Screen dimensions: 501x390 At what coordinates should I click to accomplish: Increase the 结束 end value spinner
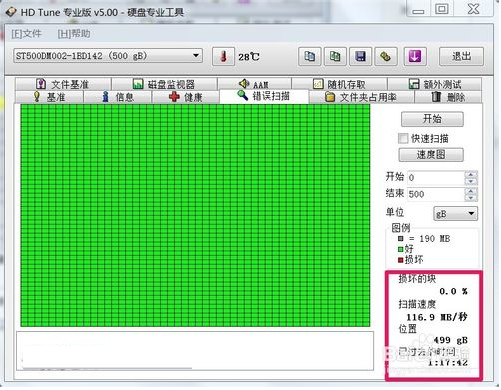tap(471, 191)
